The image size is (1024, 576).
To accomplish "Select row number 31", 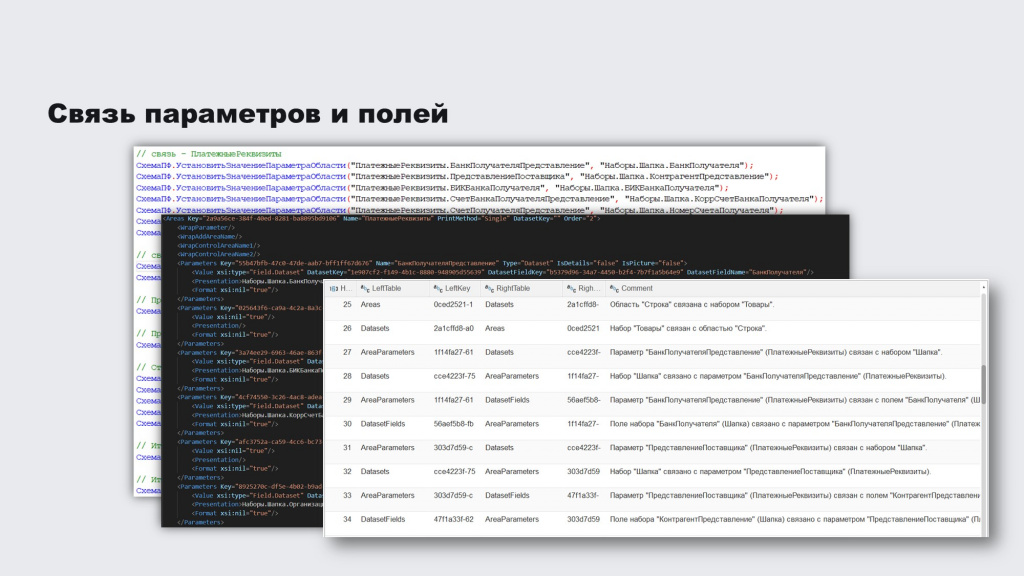I will click(x=347, y=448).
